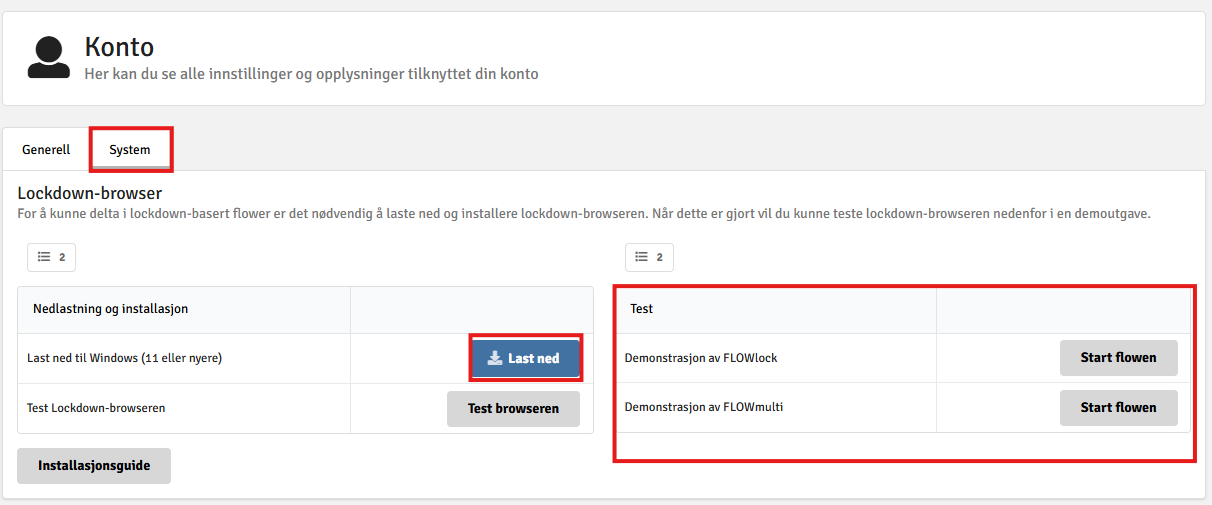Select the Test column header

tap(776, 309)
